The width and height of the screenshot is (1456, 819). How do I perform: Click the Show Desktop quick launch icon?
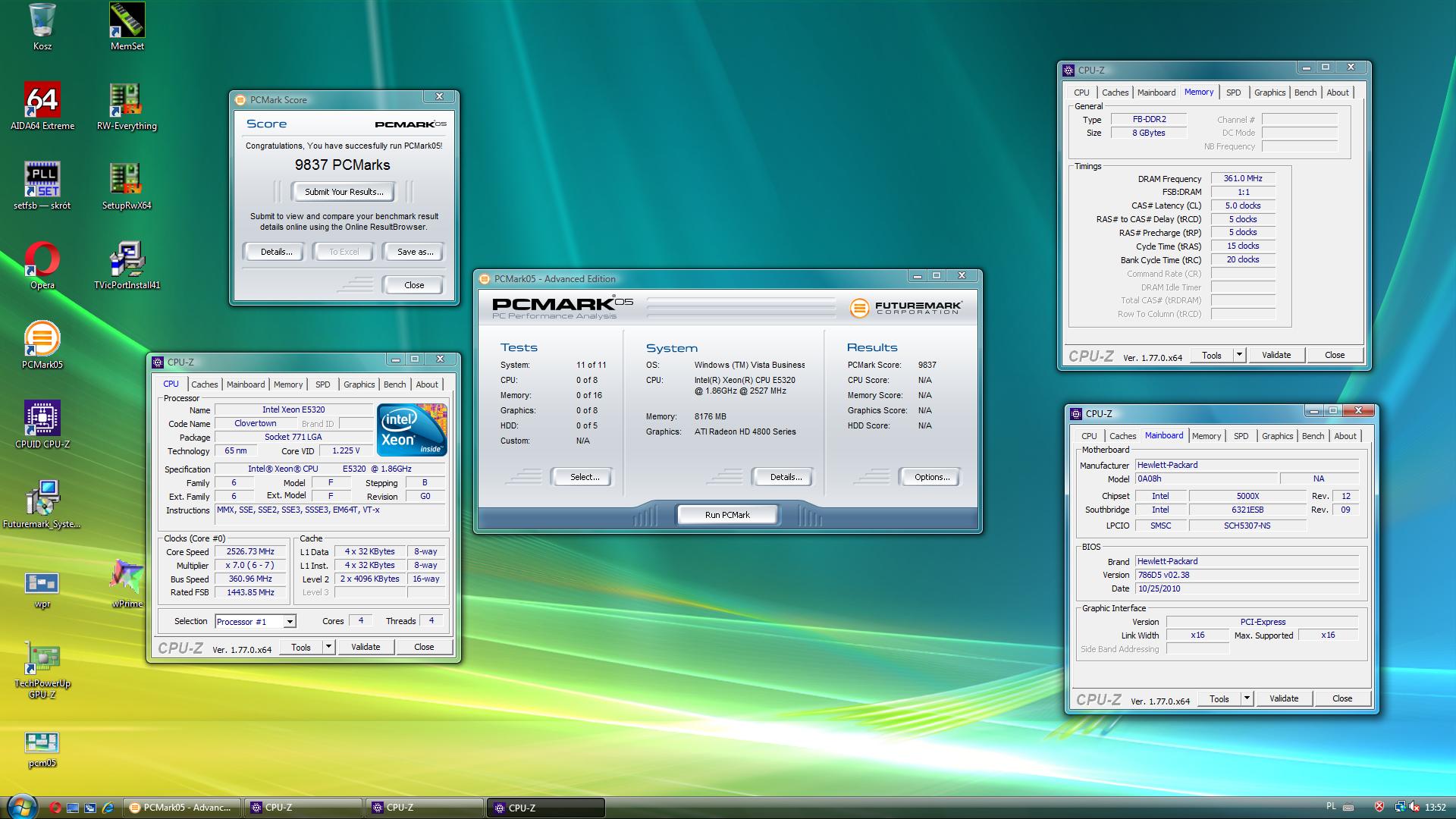73,808
